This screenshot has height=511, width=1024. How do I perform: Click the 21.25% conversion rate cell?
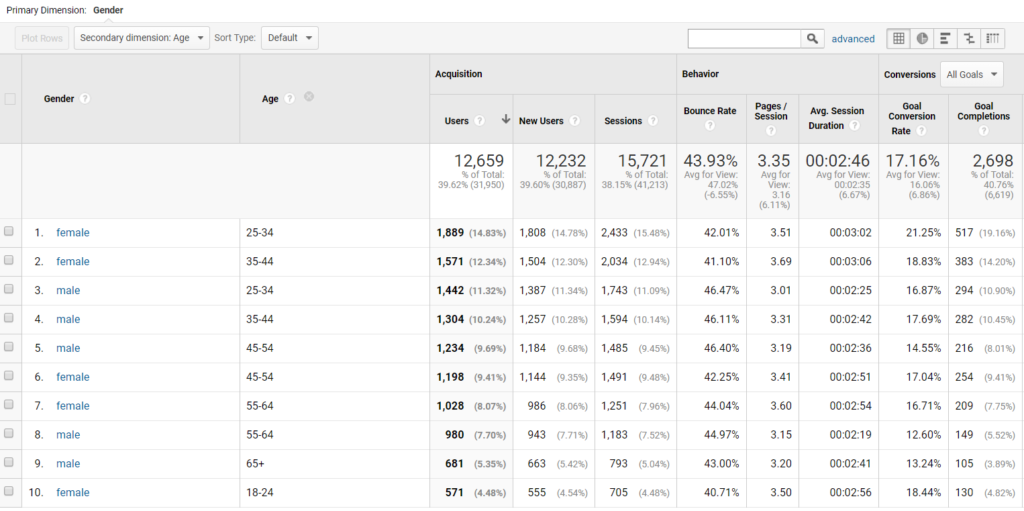(923, 233)
